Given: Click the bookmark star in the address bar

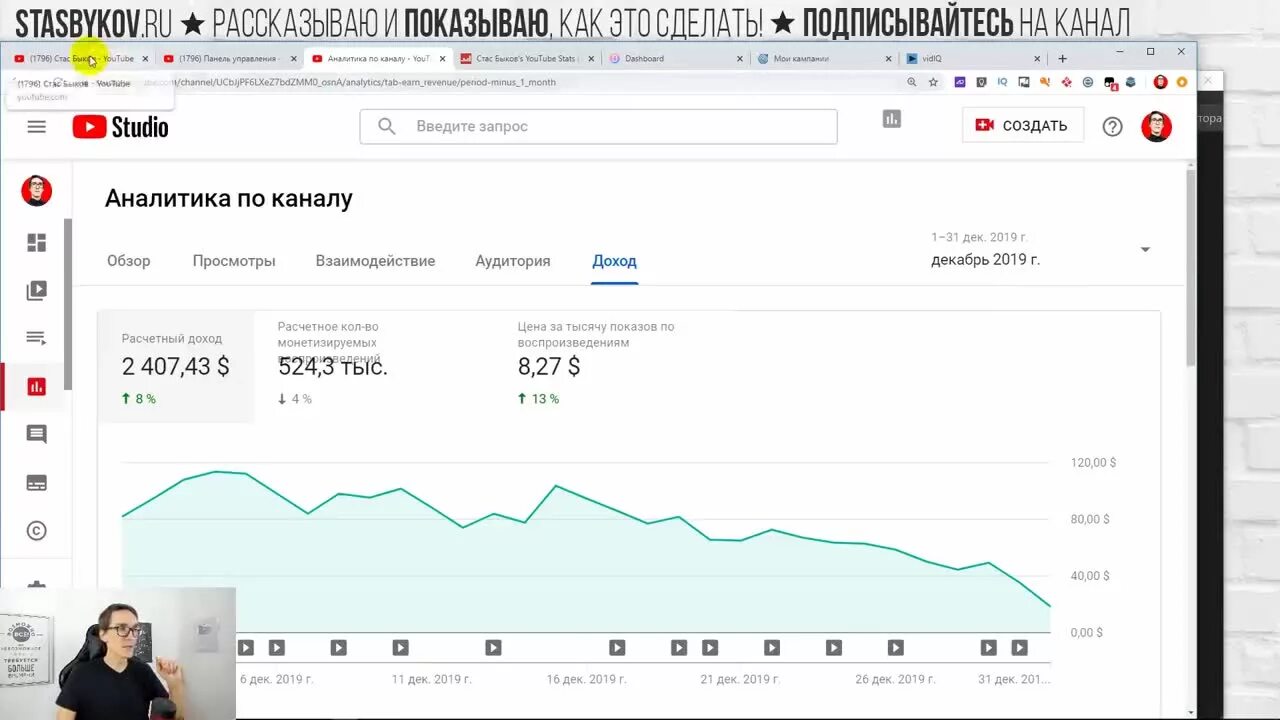Looking at the screenshot, I should point(933,82).
